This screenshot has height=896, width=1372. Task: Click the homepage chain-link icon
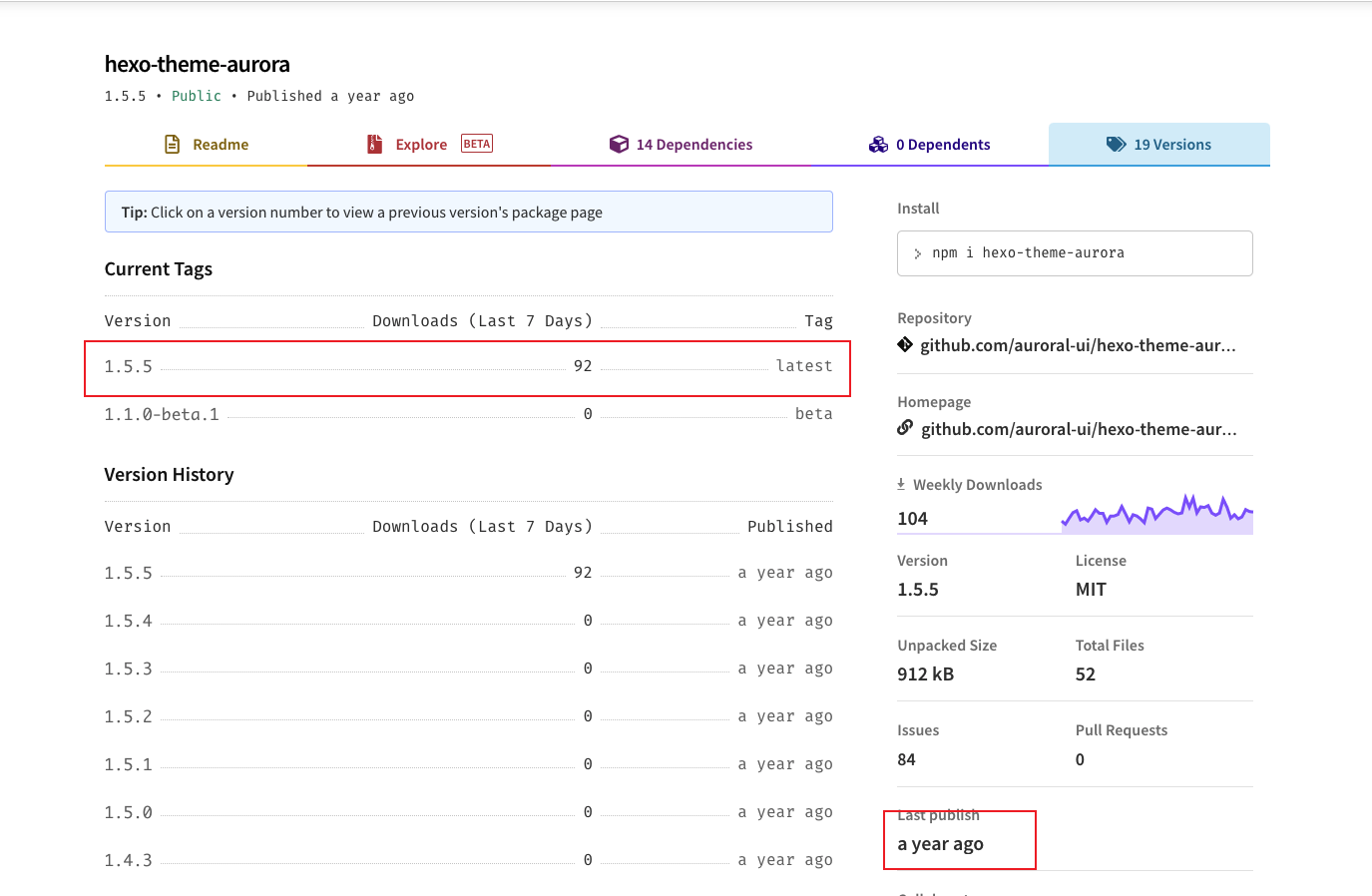pyautogui.click(x=905, y=428)
